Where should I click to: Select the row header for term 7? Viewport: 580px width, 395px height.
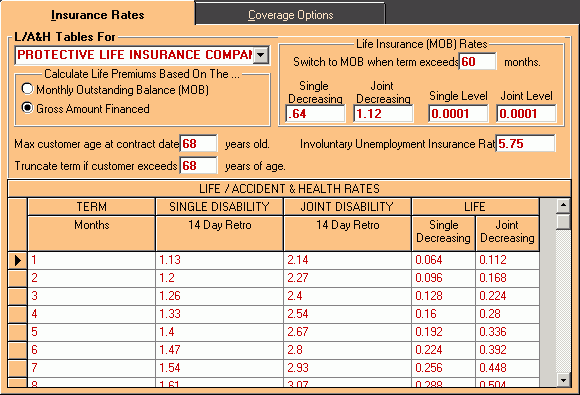tap(17, 368)
